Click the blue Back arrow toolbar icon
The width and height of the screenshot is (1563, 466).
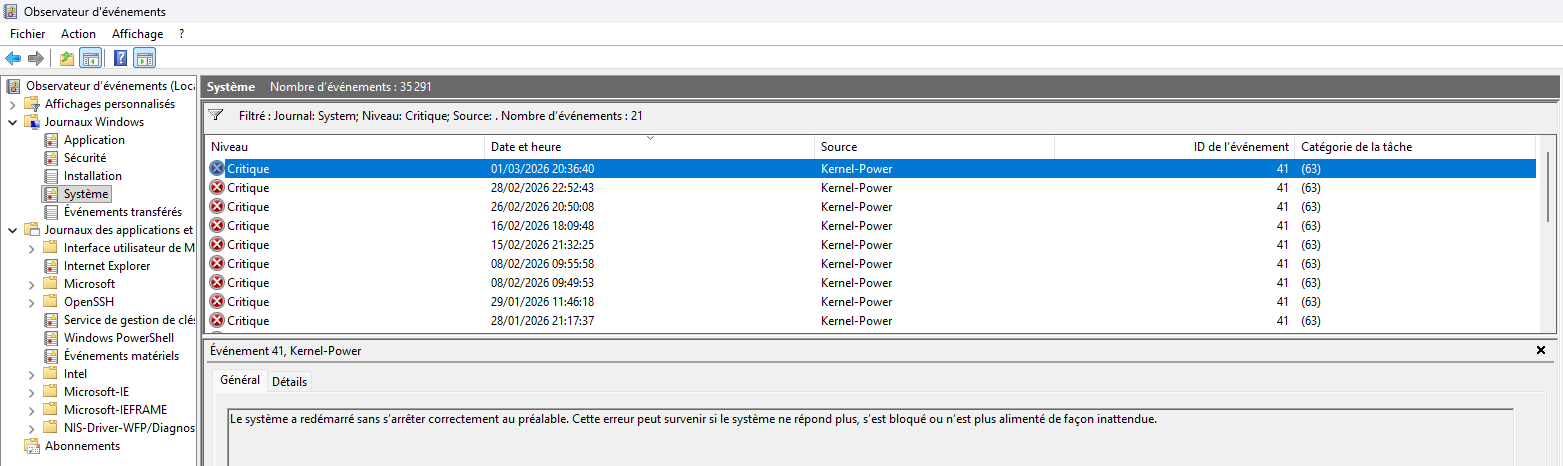pos(13,58)
